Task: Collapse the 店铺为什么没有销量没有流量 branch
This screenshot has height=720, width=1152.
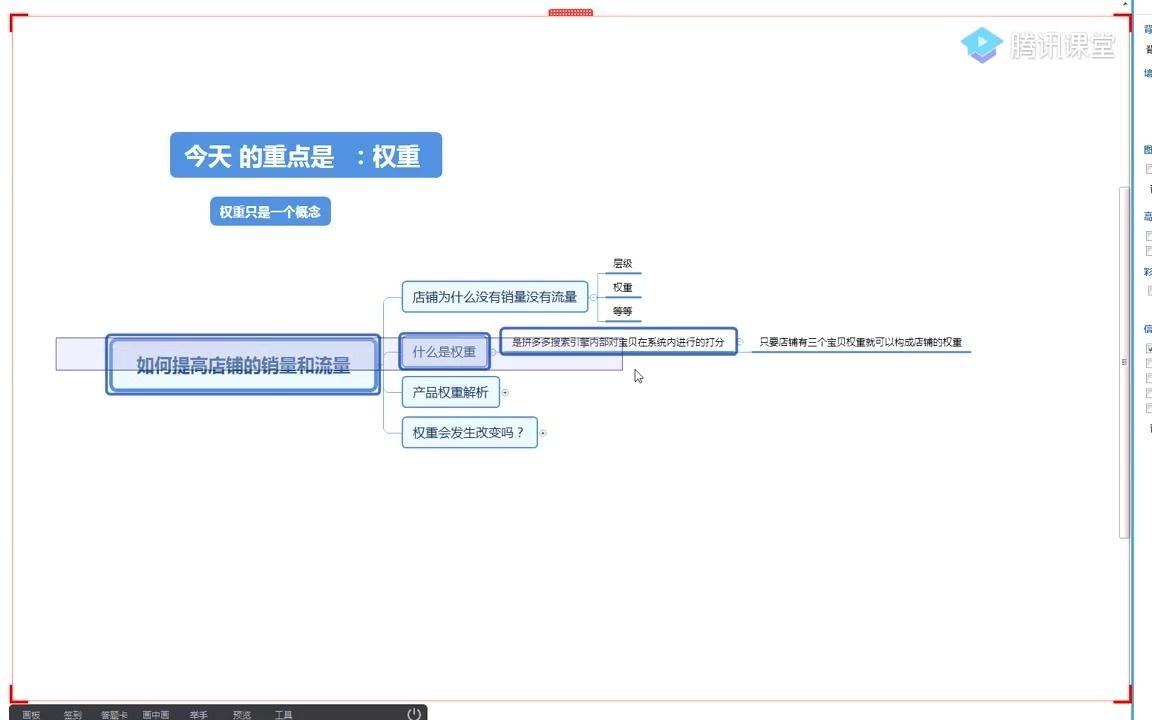Action: 594,298
